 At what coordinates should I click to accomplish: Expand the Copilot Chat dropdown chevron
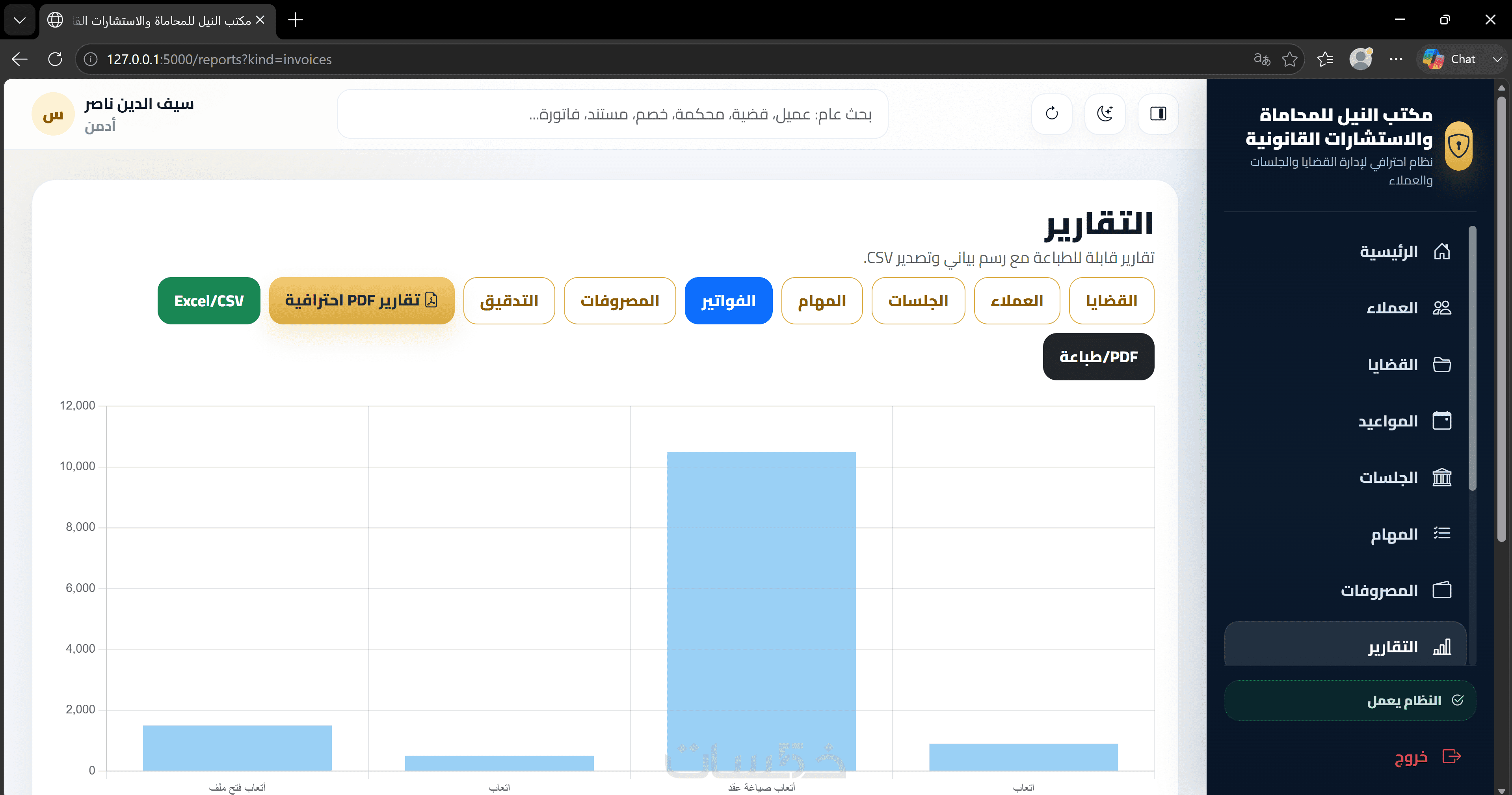1497,59
